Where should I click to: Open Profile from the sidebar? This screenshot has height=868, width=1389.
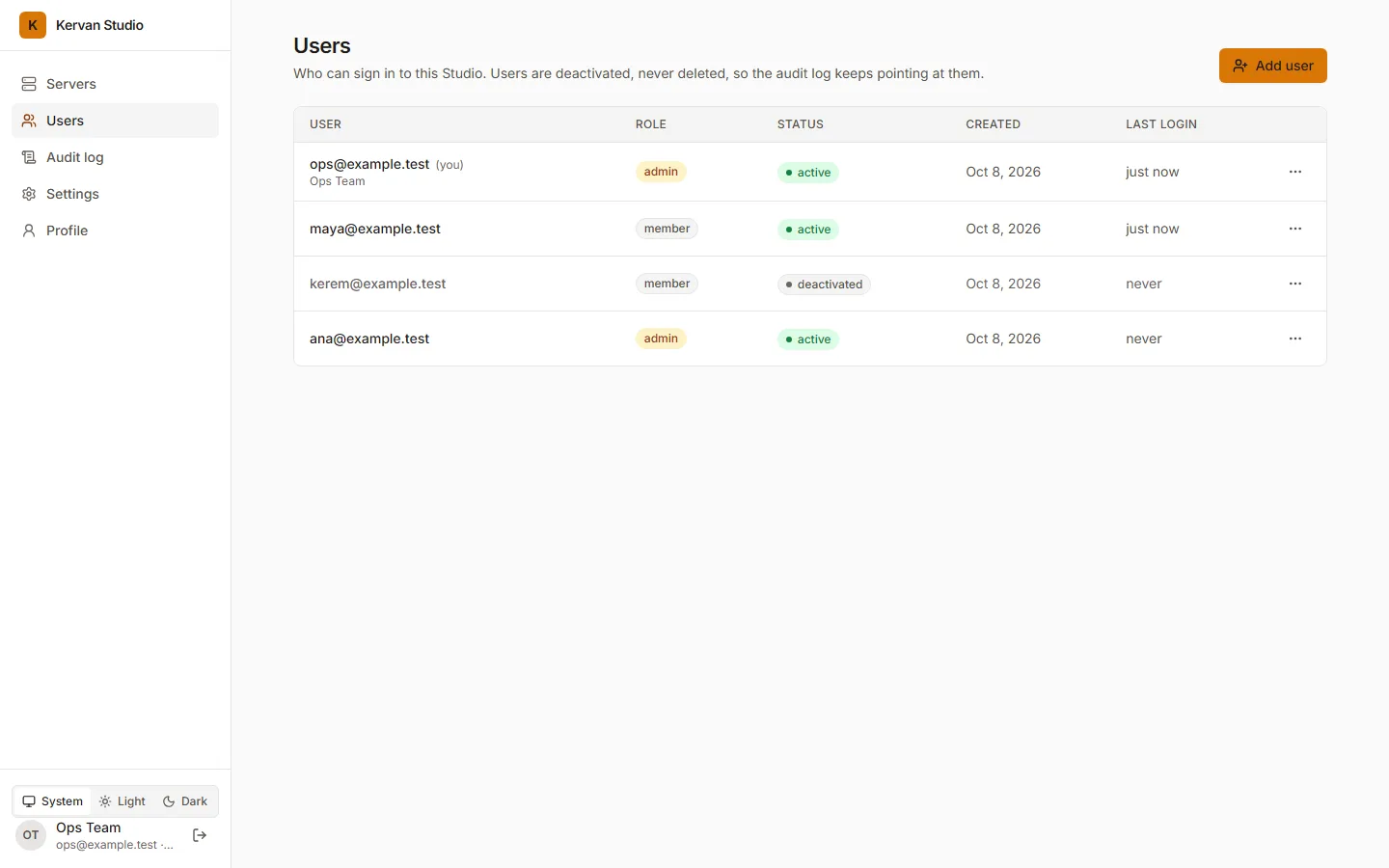click(115, 231)
